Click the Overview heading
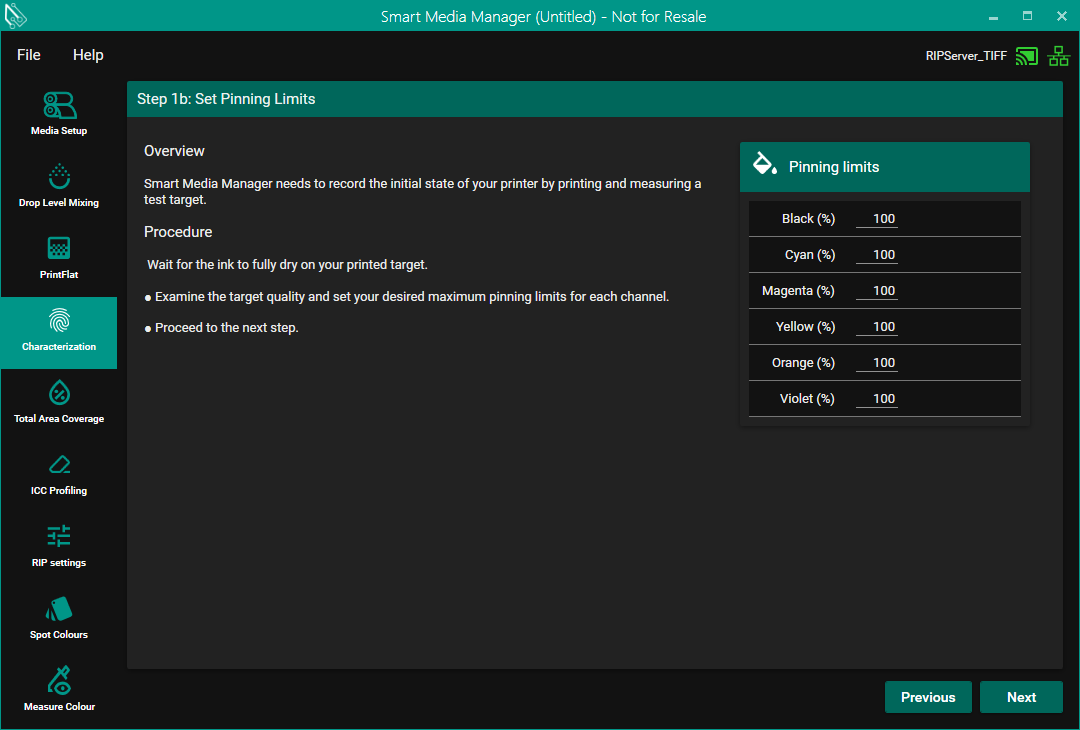The height and width of the screenshot is (730, 1080). 174,151
